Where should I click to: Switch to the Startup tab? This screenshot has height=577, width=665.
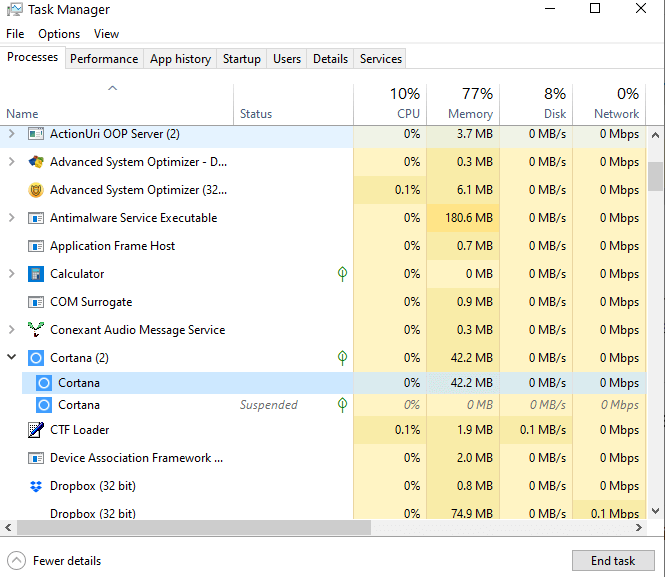(x=242, y=59)
